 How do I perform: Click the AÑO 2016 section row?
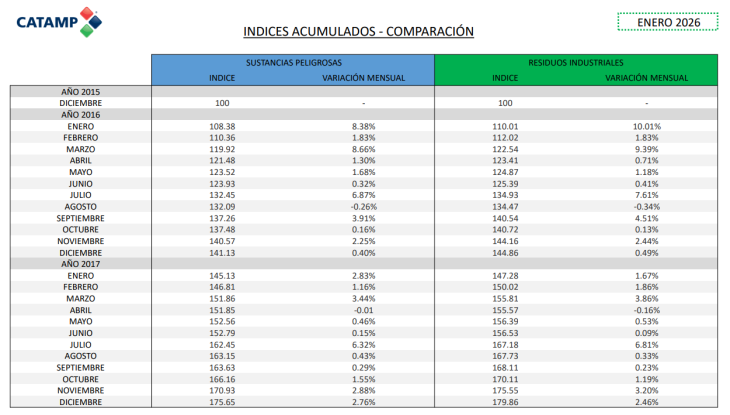80,114
